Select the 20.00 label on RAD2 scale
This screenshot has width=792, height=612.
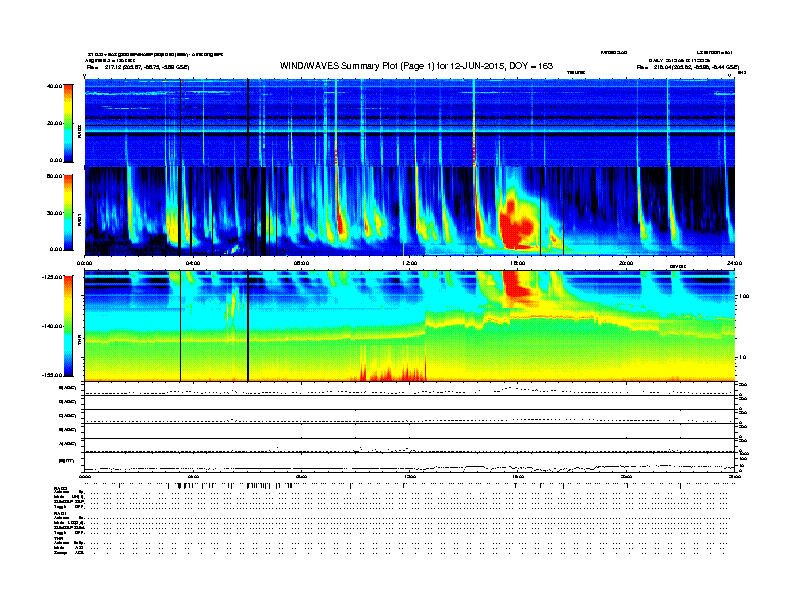[x=54, y=123]
